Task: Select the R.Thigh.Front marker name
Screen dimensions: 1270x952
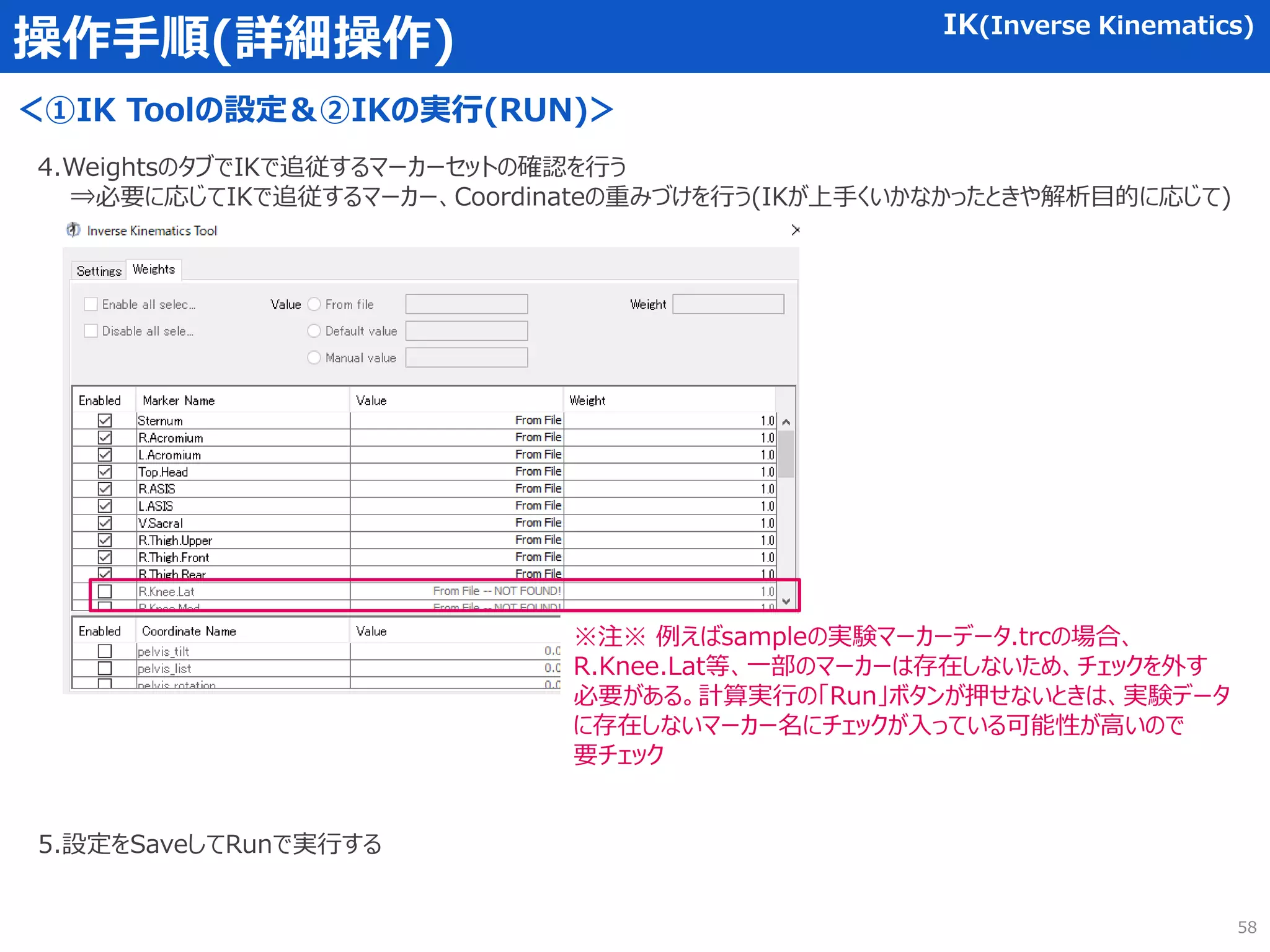Action: click(174, 557)
